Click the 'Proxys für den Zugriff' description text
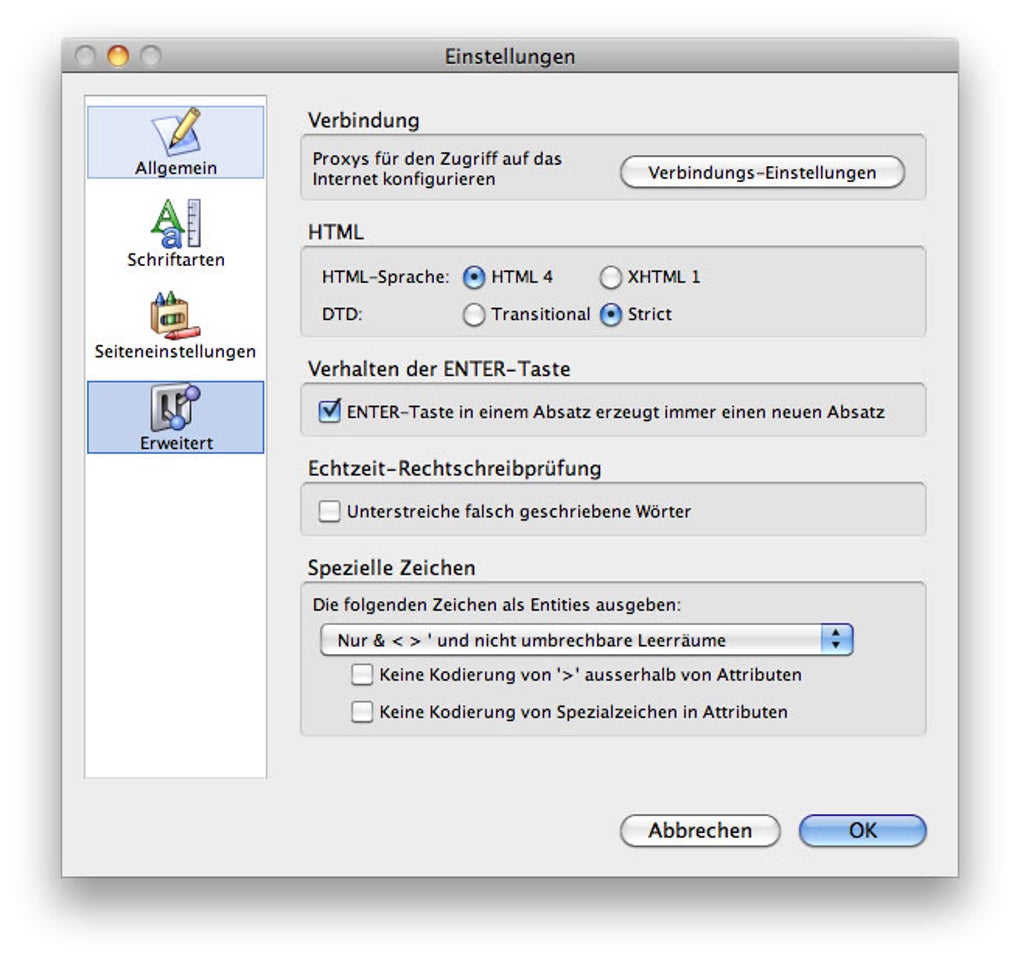This screenshot has height=962, width=1020. pos(436,168)
